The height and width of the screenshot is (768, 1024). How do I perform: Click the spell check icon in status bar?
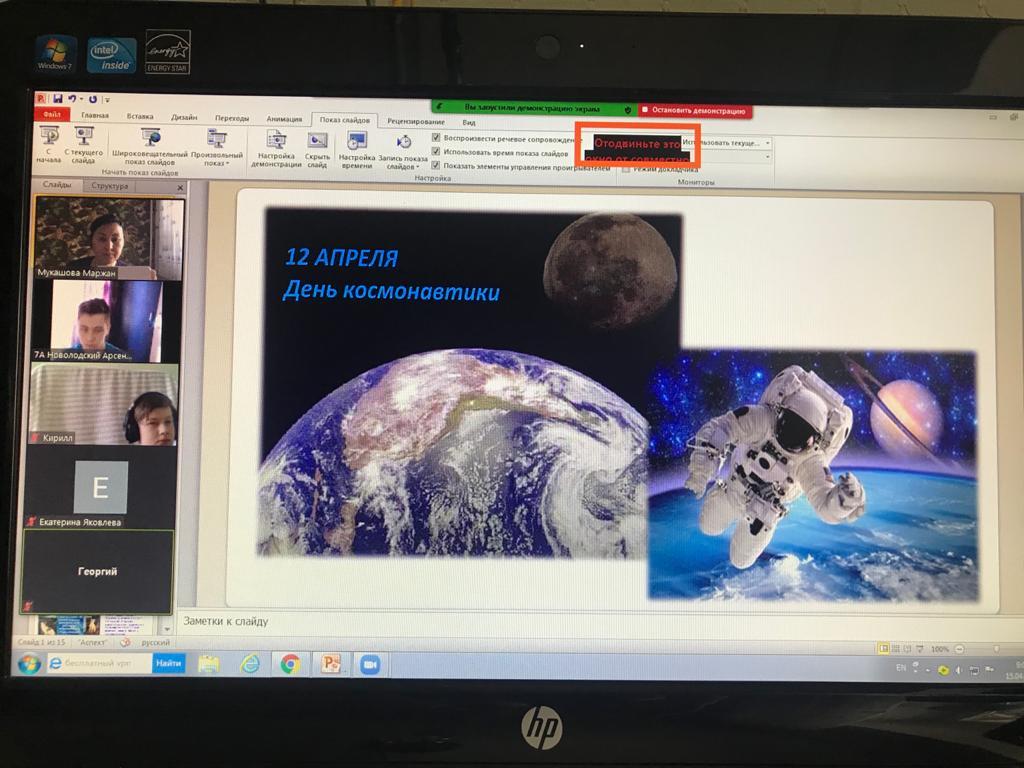(x=125, y=643)
